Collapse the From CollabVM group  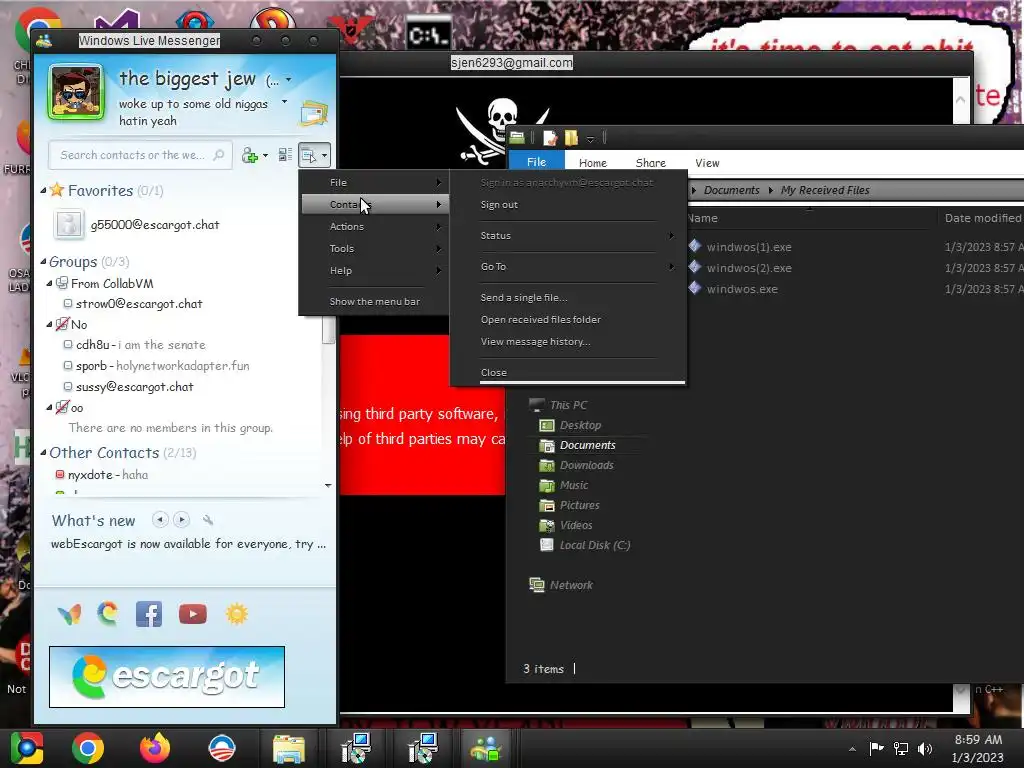point(49,283)
